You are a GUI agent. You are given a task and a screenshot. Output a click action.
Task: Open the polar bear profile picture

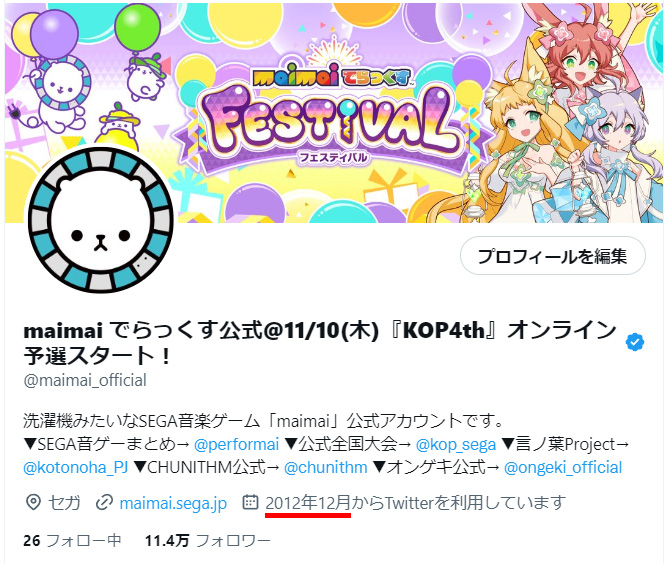click(x=100, y=220)
